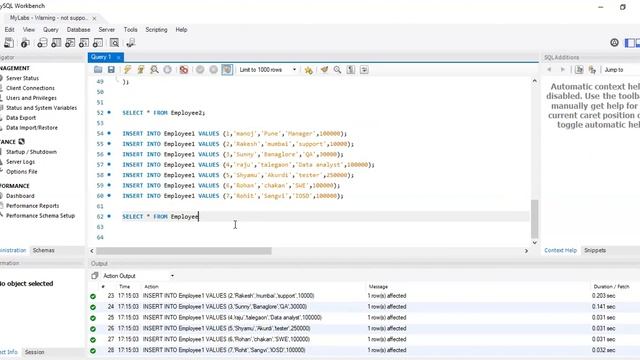Click the editor scroll down arrow
The image size is (640, 360).
(x=535, y=242)
